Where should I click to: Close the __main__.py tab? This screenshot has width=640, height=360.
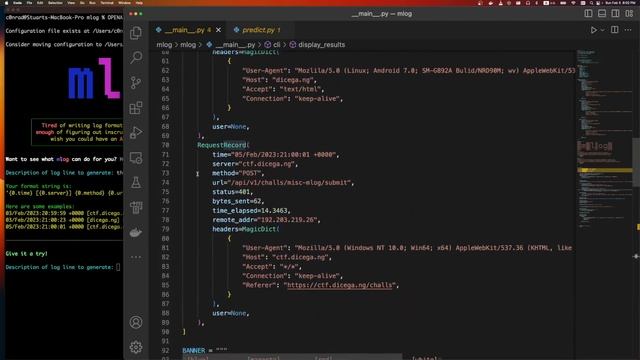coord(218,30)
